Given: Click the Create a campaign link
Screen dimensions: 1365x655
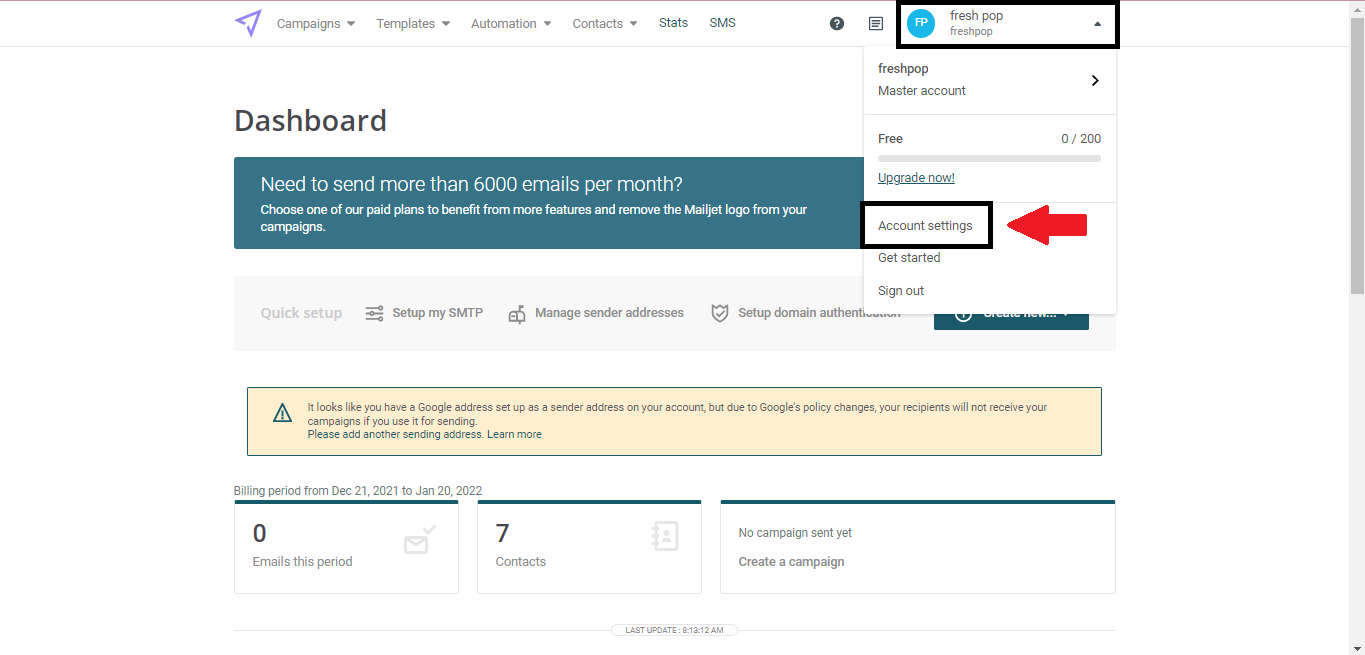Looking at the screenshot, I should tap(791, 562).
